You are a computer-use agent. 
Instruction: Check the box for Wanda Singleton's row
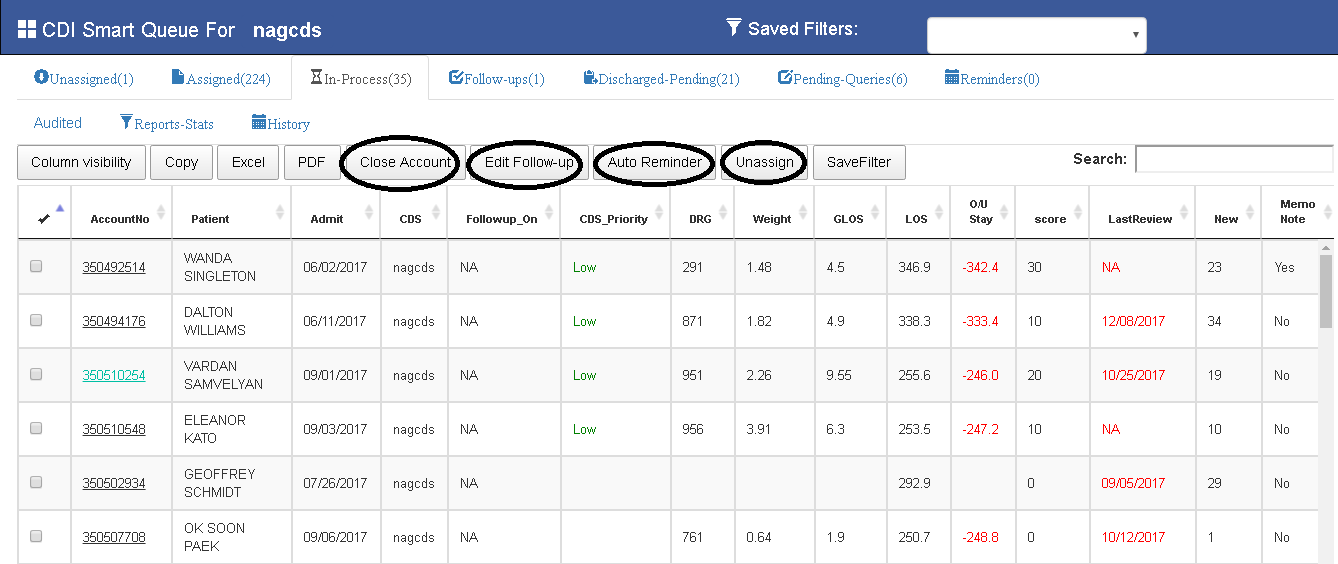[37, 267]
